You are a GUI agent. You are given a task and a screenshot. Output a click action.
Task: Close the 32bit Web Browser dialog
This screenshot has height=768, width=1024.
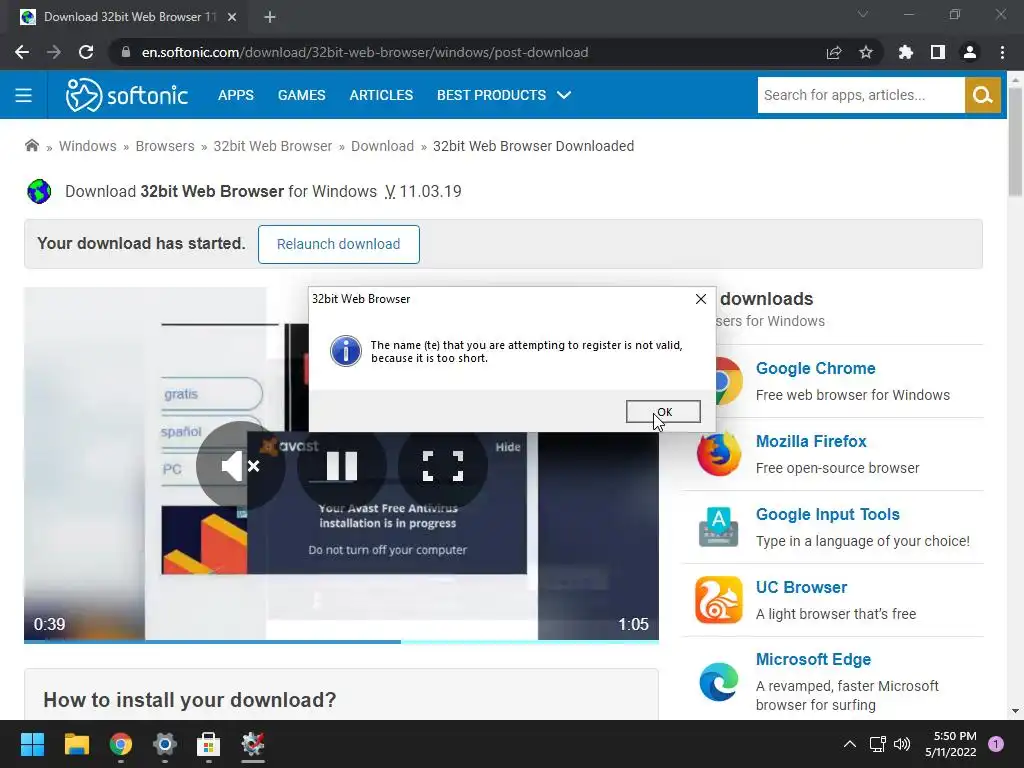(701, 299)
